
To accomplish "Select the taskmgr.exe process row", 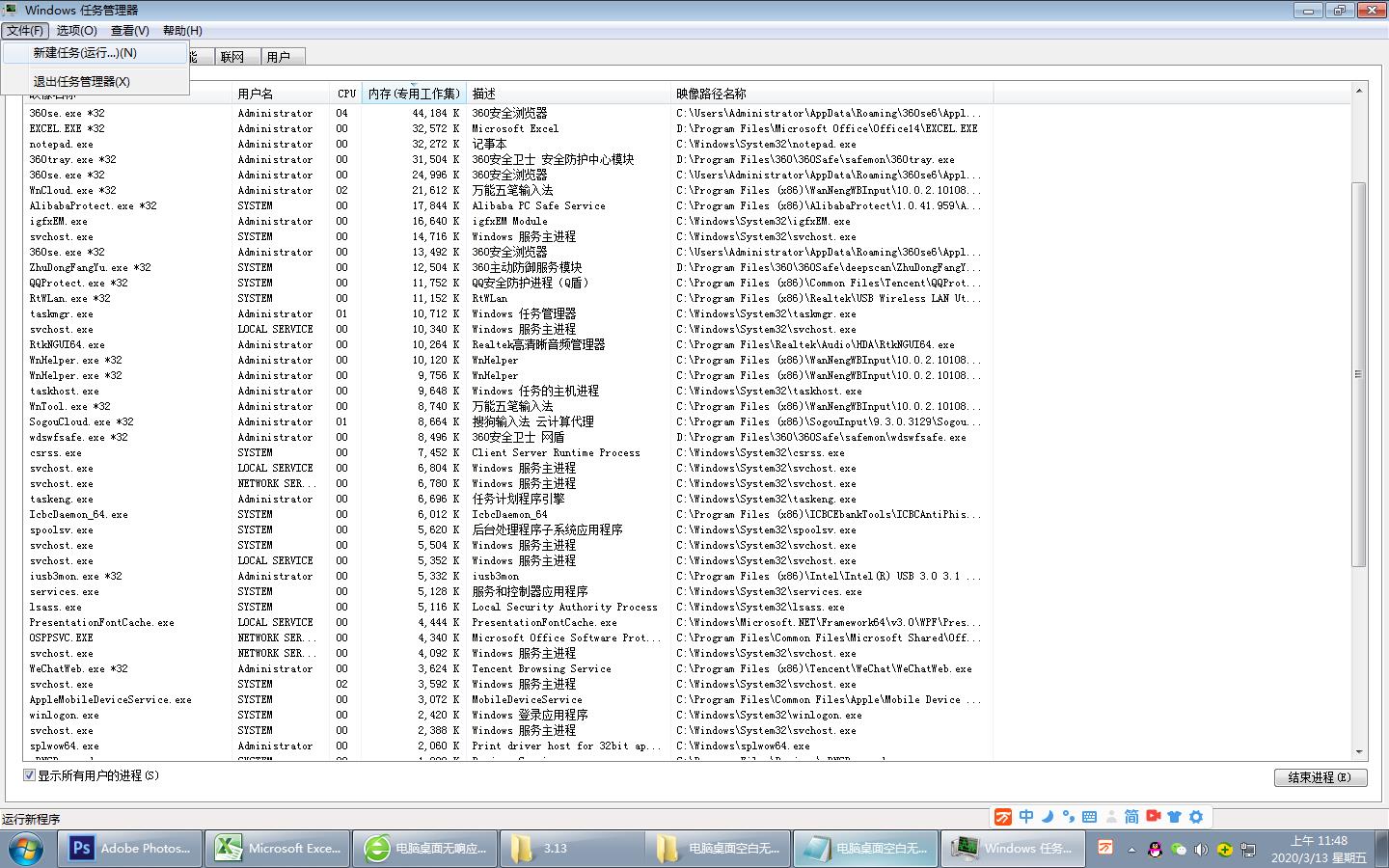I will pyautogui.click(x=509, y=313).
